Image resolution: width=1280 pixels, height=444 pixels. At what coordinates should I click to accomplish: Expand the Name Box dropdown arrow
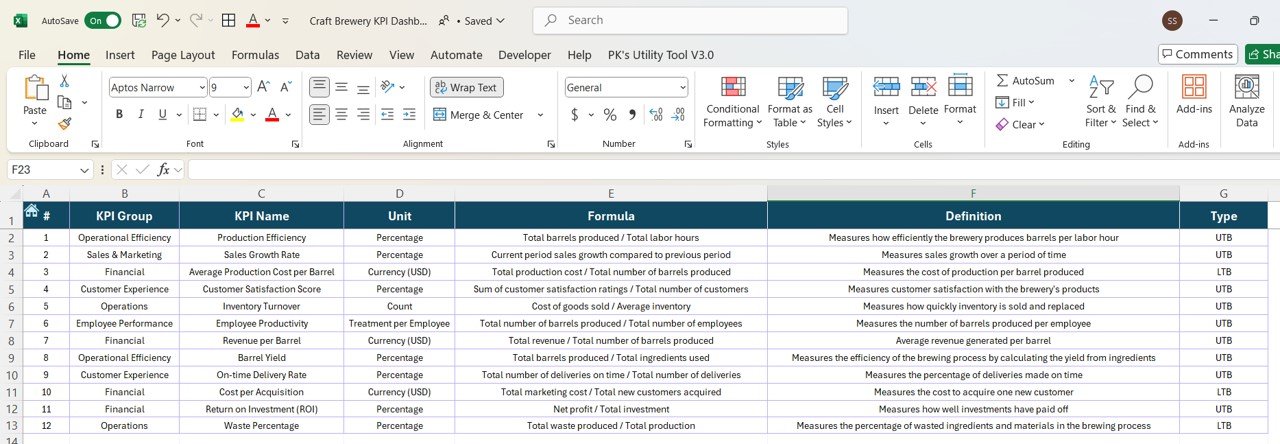[x=84, y=170]
